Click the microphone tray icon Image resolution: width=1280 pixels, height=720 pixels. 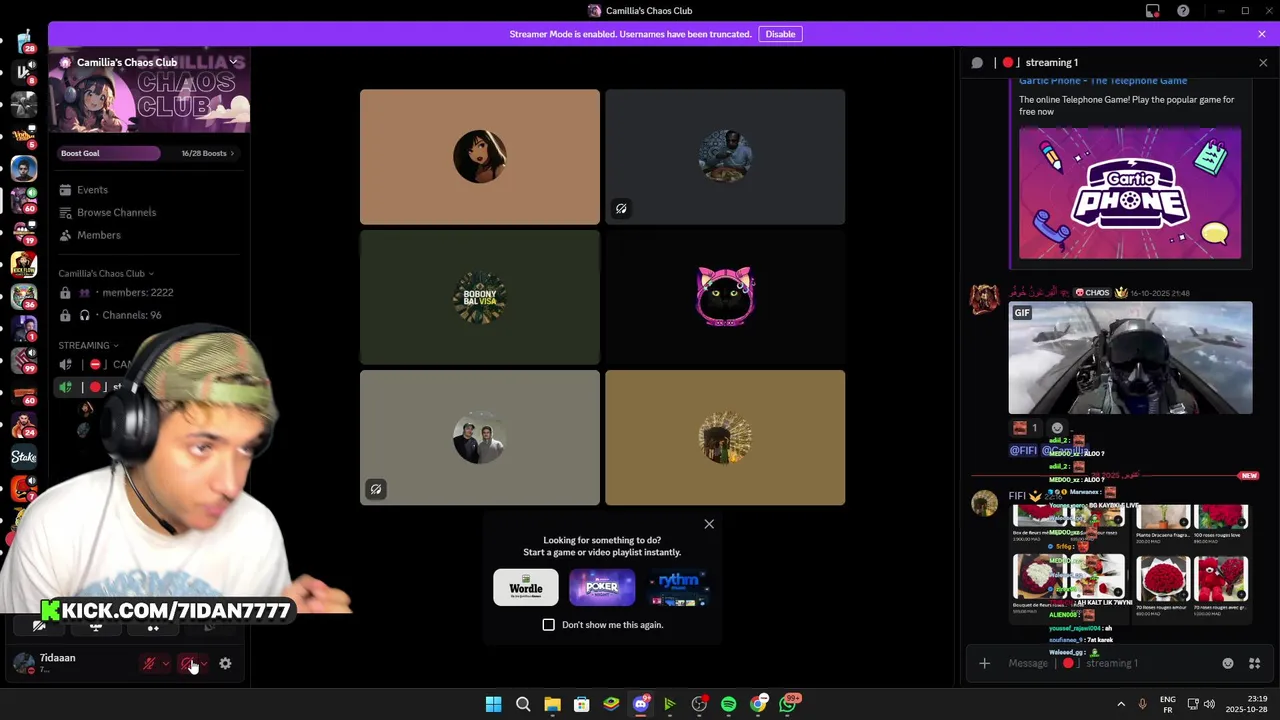(1142, 704)
